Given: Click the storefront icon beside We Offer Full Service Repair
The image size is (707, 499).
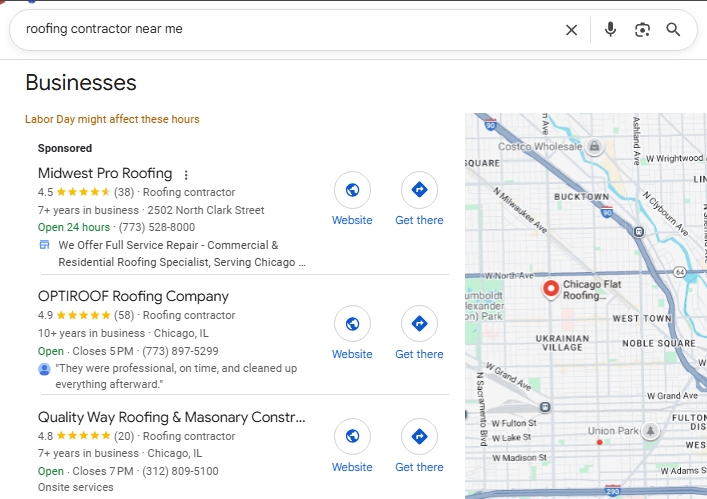Looking at the screenshot, I should [x=44, y=245].
